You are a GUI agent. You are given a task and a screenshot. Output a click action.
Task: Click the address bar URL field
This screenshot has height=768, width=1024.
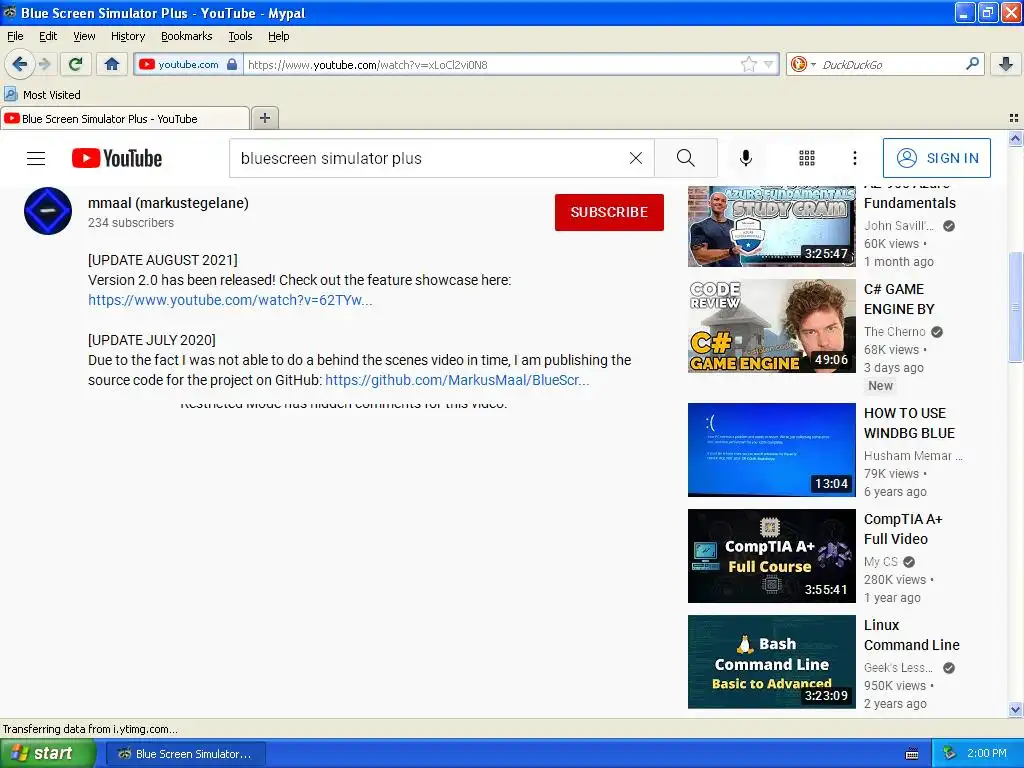[492, 65]
